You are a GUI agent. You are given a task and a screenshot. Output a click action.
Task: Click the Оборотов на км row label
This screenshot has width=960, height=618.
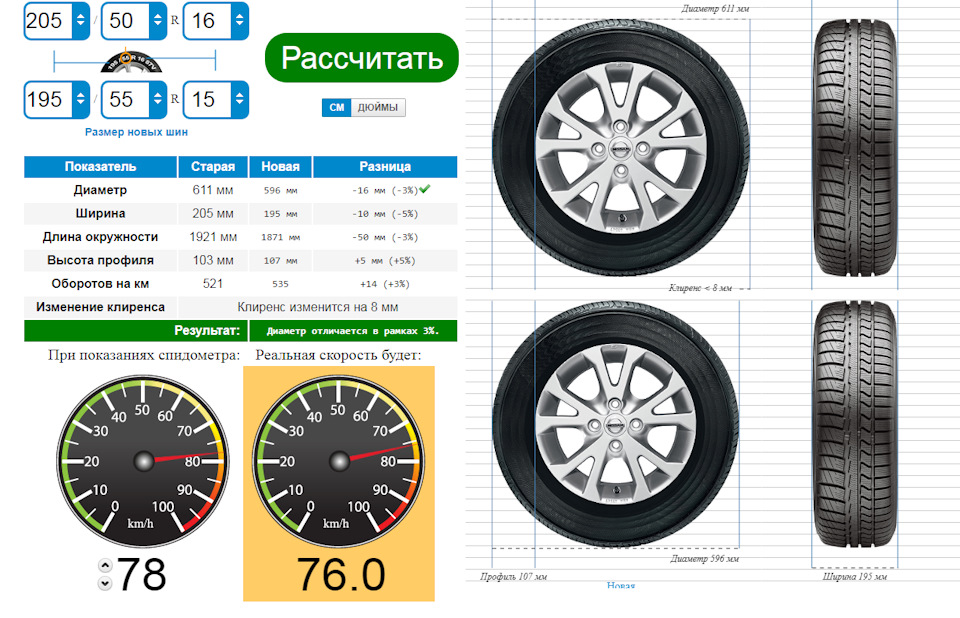point(100,284)
